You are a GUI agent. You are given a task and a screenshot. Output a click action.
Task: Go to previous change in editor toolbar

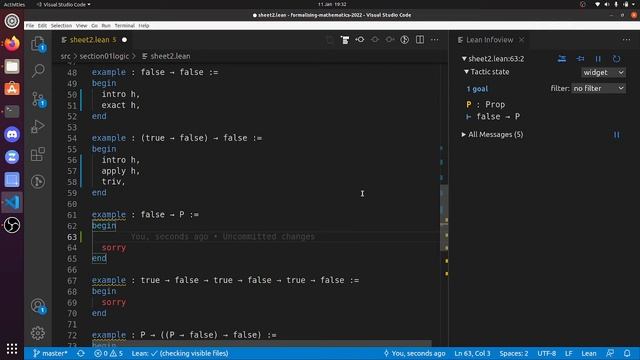[x=360, y=40]
